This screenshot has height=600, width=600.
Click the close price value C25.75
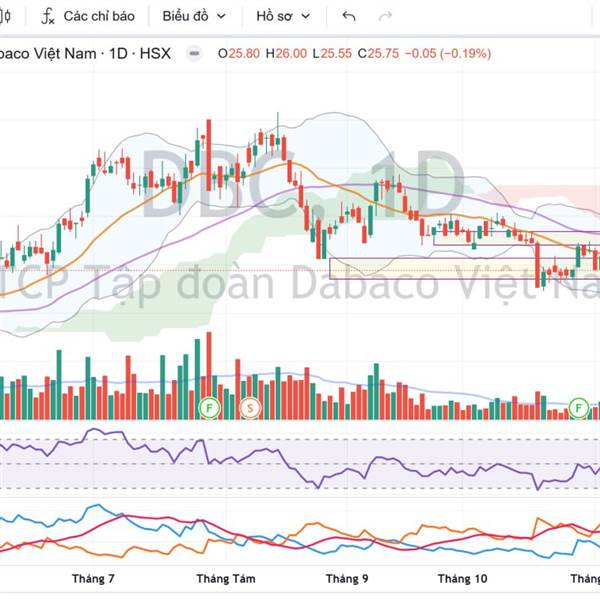tap(378, 54)
